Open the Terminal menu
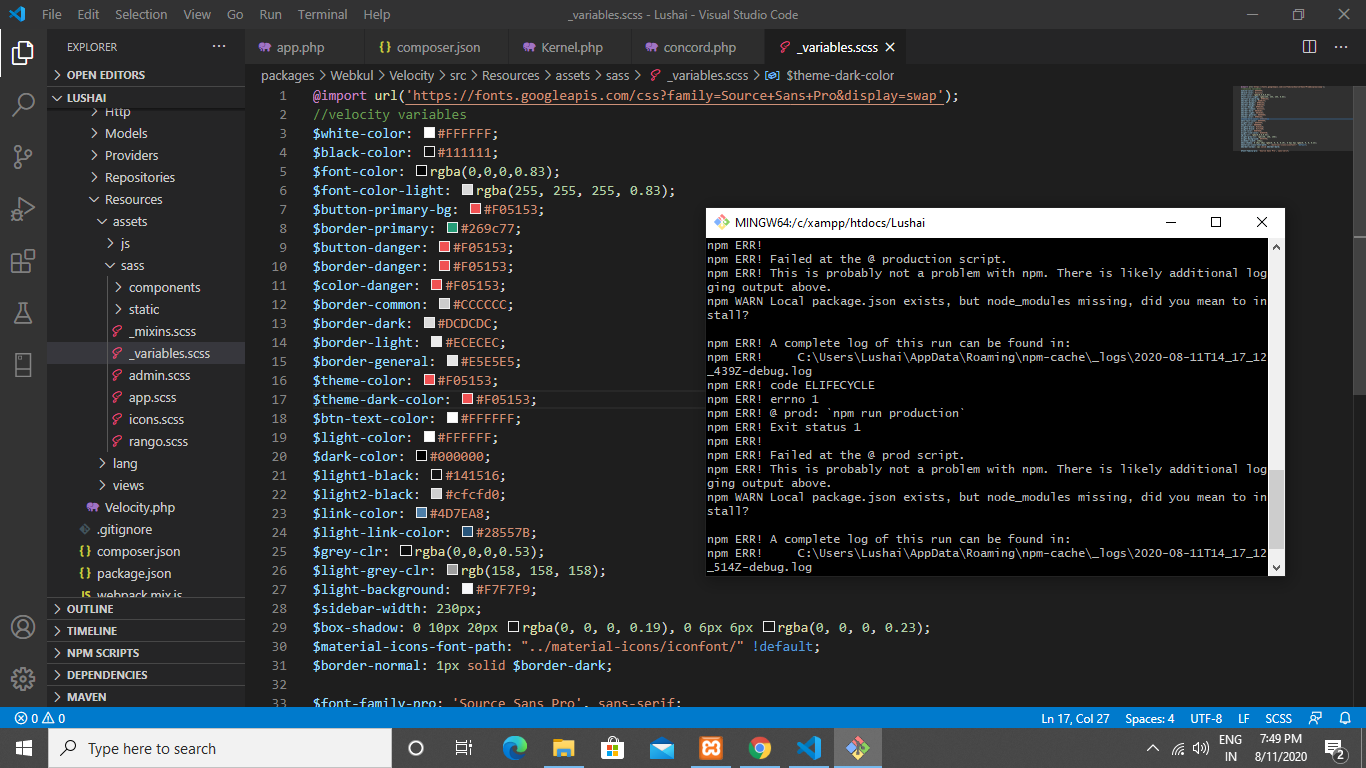The height and width of the screenshot is (768, 1366). [322, 14]
